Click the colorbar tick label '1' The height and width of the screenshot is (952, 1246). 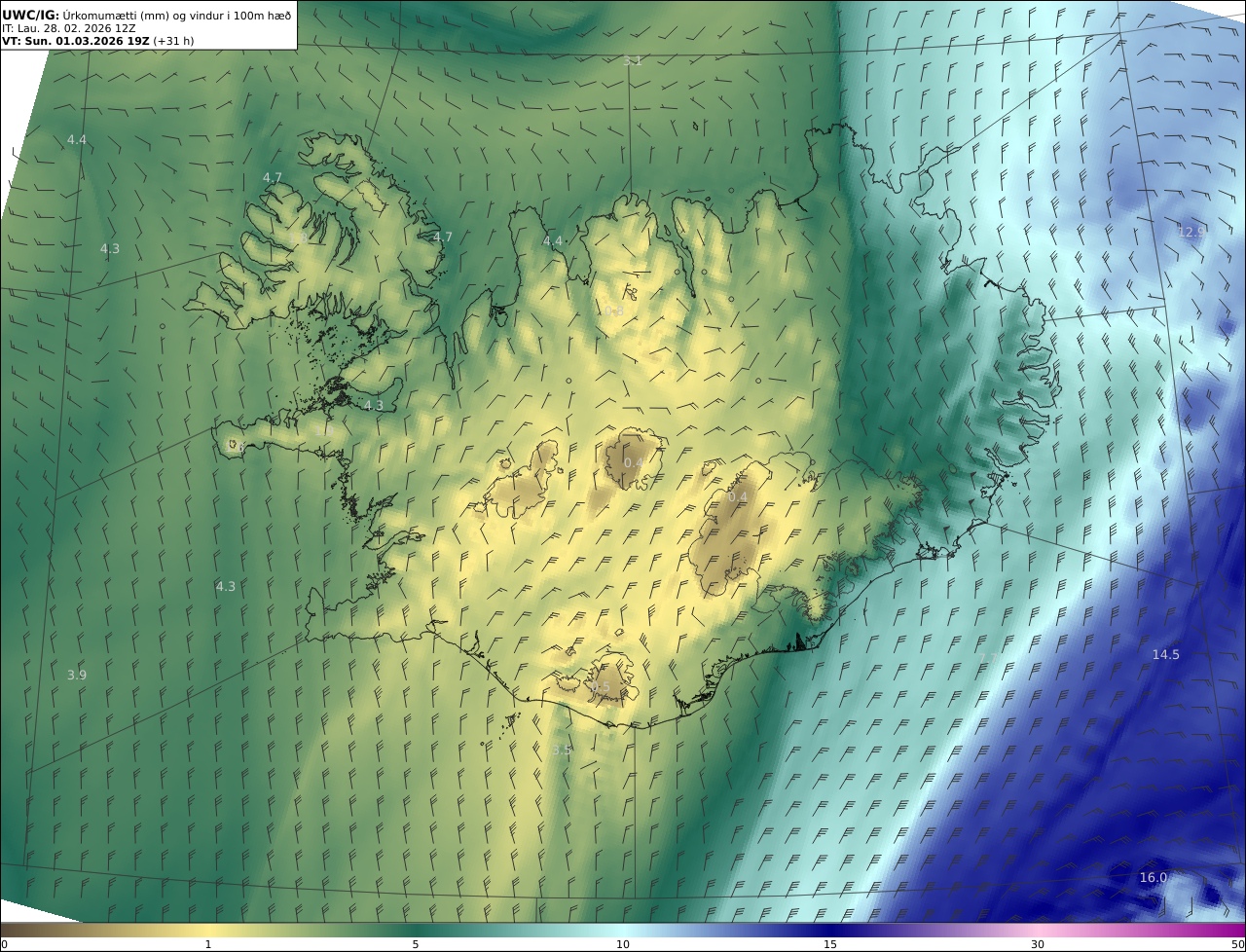click(208, 944)
